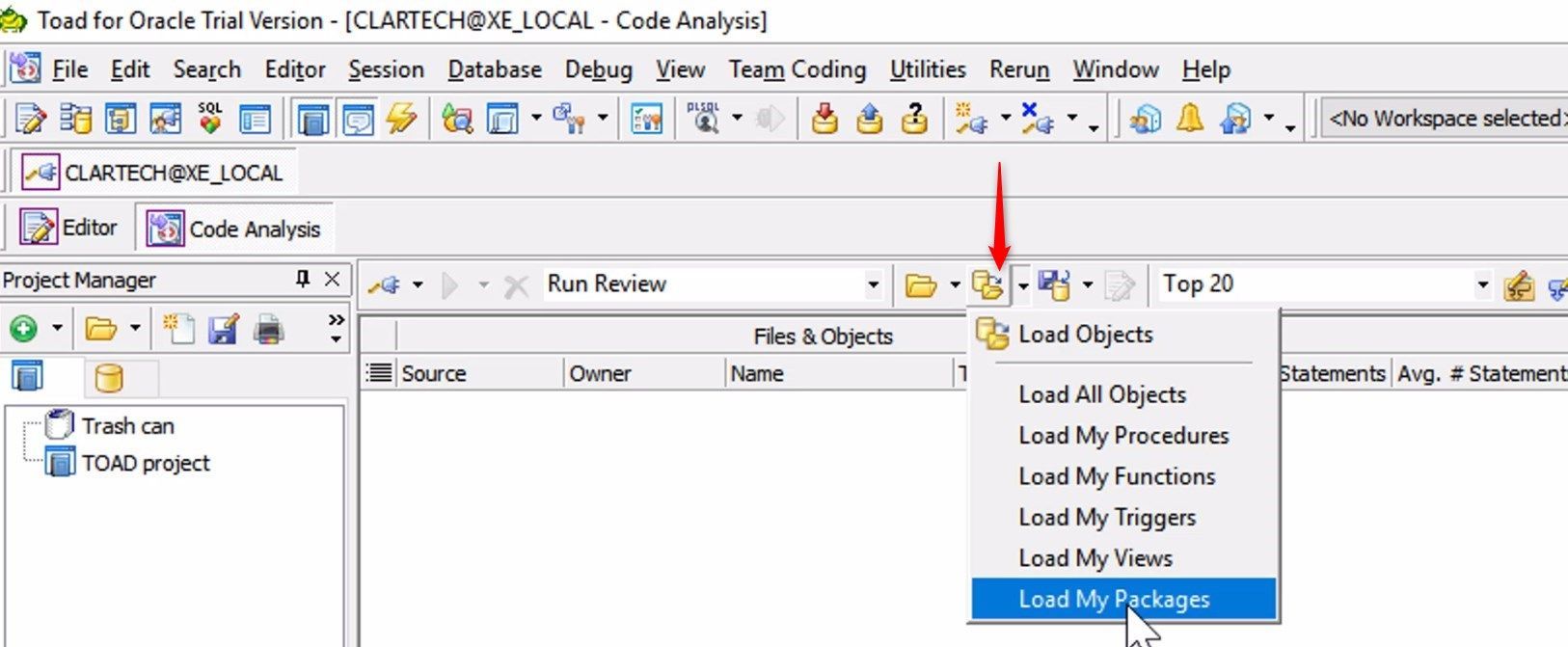Viewport: 1568px width, 647px height.
Task: Sort by the Avg. # Statements column header
Action: coord(1480,373)
